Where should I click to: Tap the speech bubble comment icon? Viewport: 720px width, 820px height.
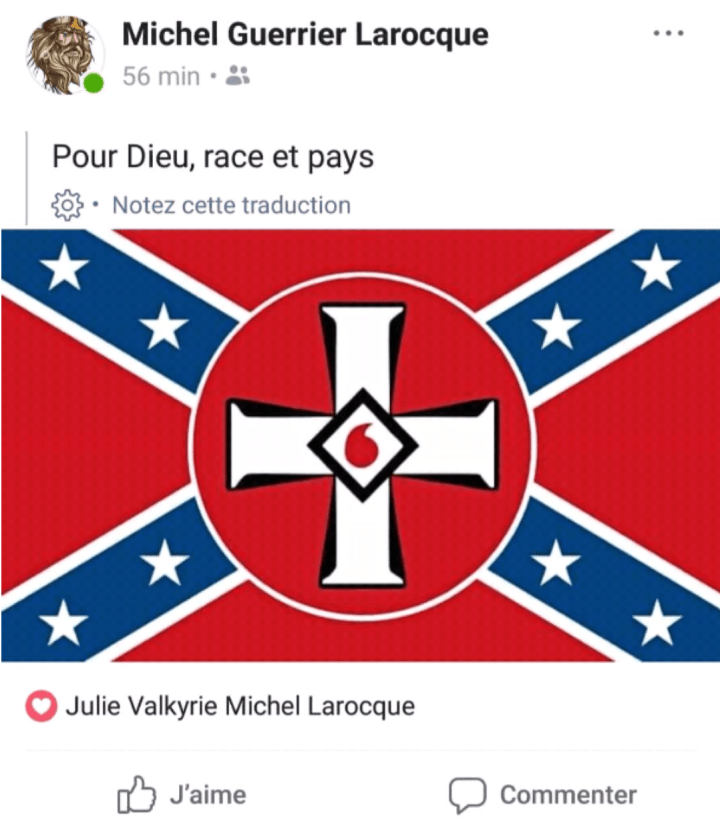[x=467, y=795]
